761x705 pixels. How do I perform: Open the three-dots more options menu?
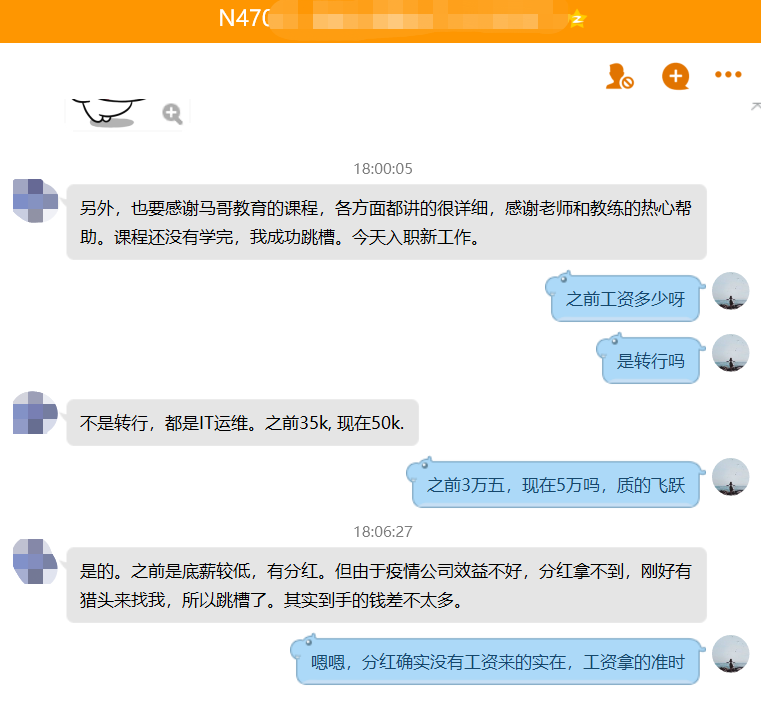pos(728,76)
